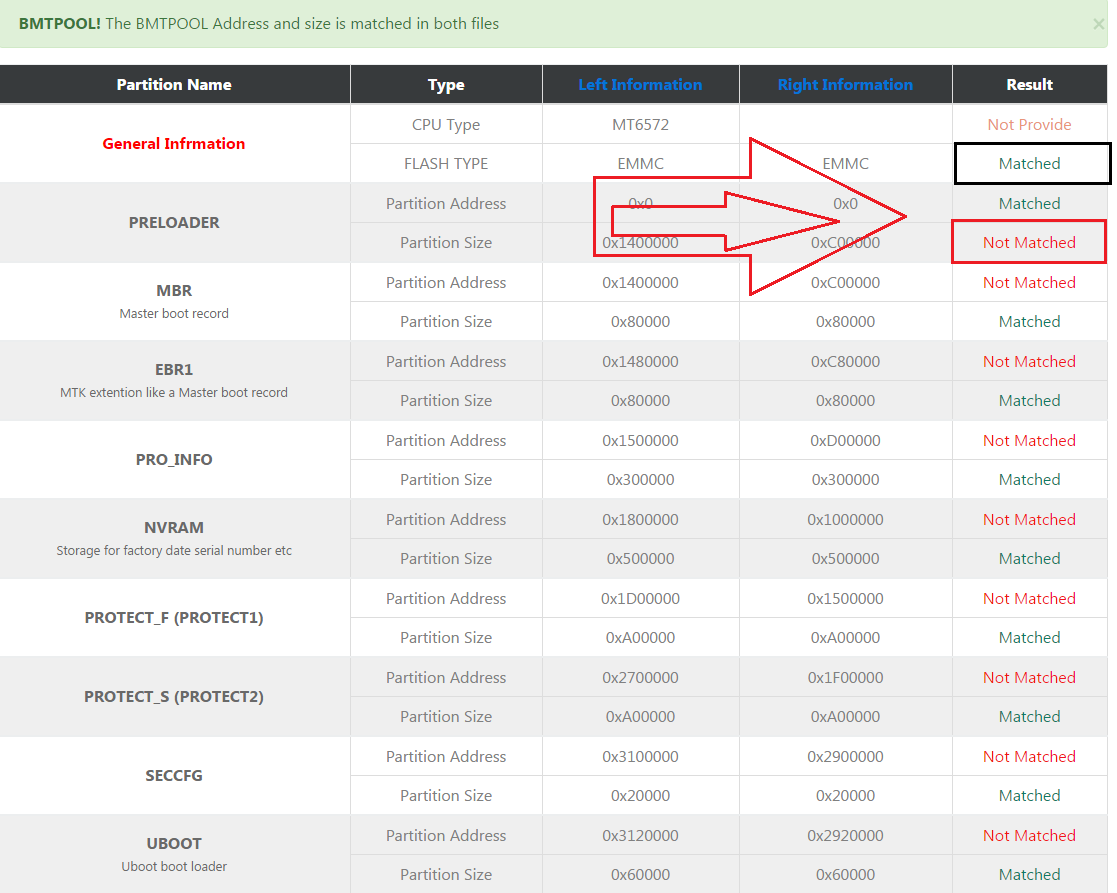This screenshot has height=893, width=1117.
Task: Click PRO_INFO right address 0xD00000
Action: (x=846, y=441)
